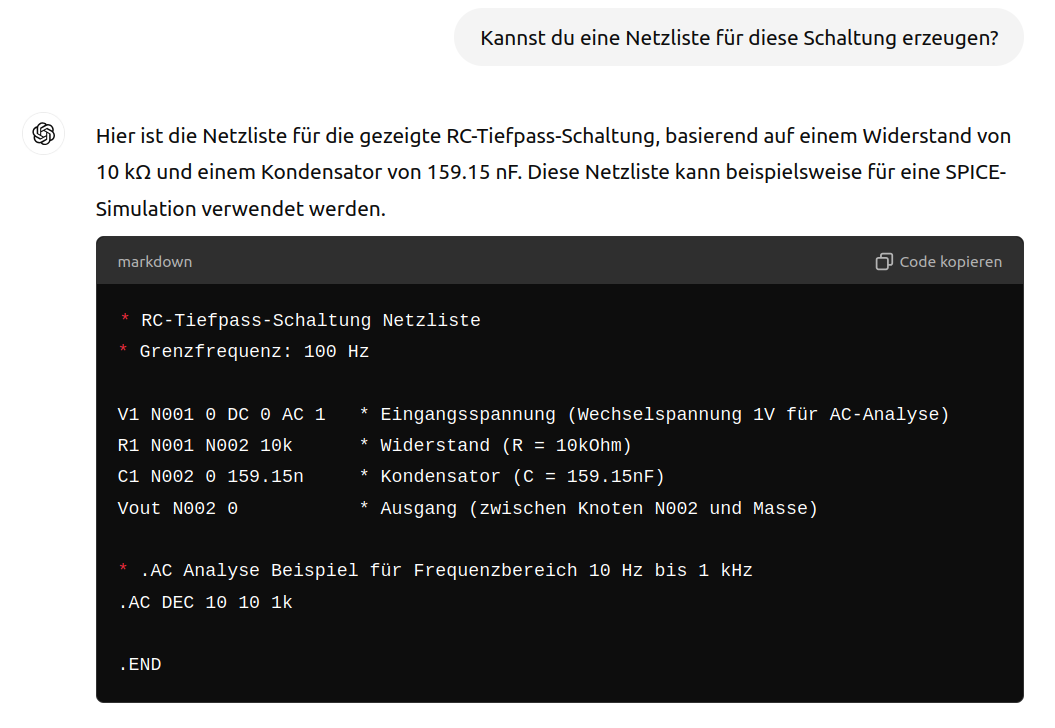Click the 'markdown' language label
This screenshot has width=1055, height=728.
[x=155, y=262]
